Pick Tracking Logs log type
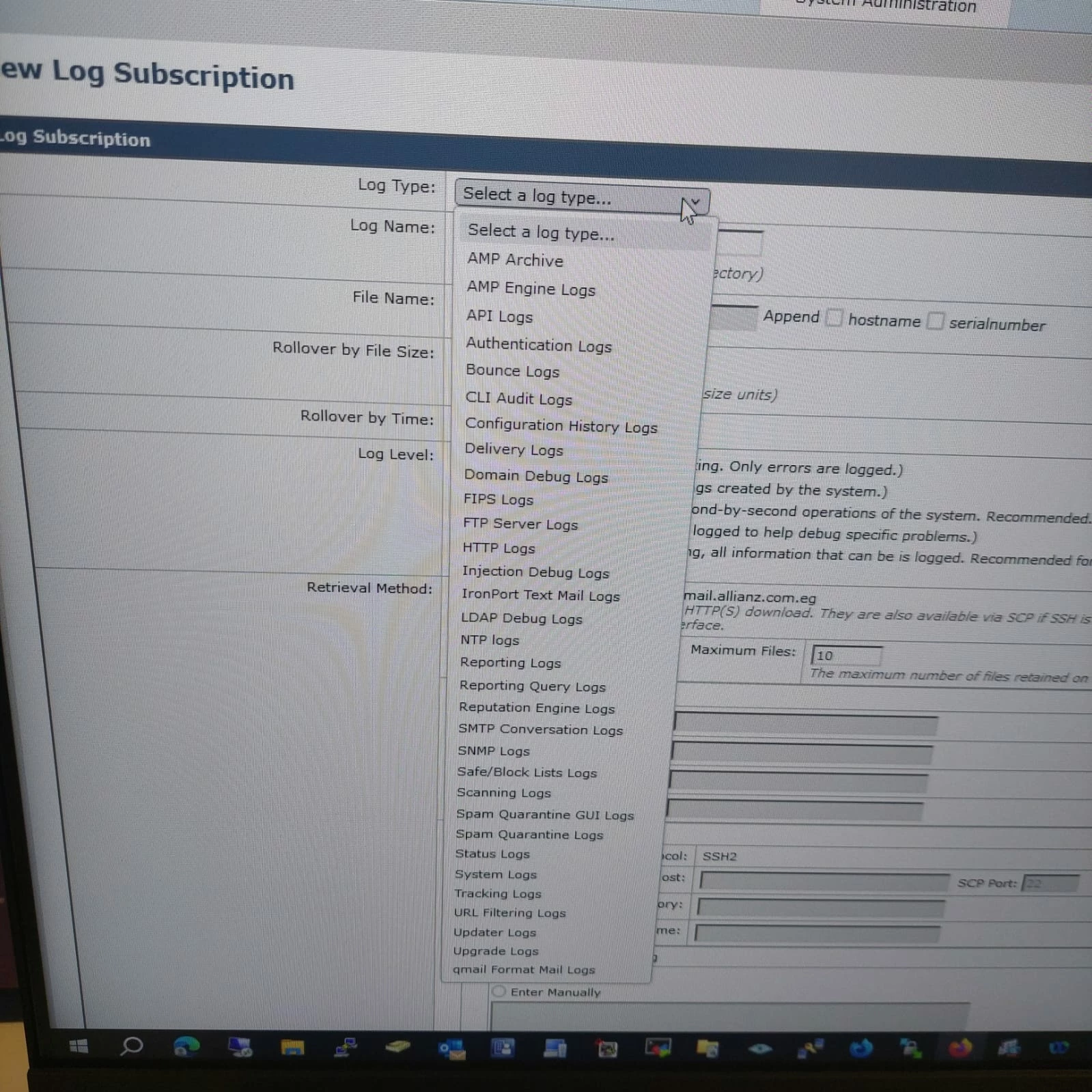 click(x=497, y=893)
